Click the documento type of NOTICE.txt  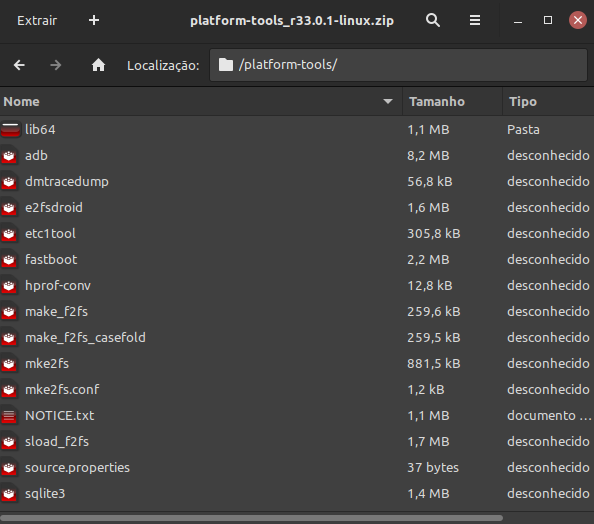coord(549,416)
